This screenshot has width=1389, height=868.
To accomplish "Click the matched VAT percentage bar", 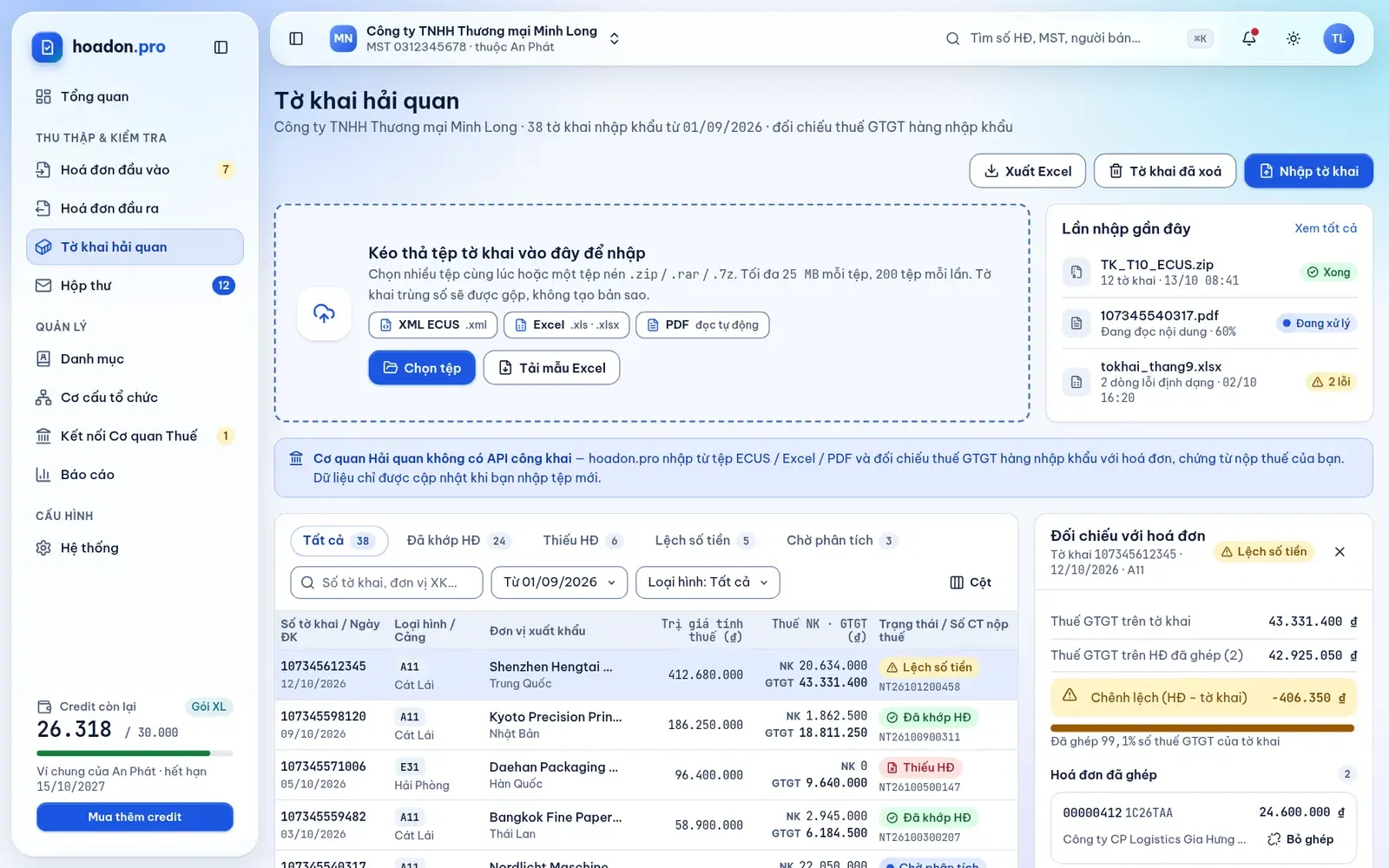I will (1202, 728).
